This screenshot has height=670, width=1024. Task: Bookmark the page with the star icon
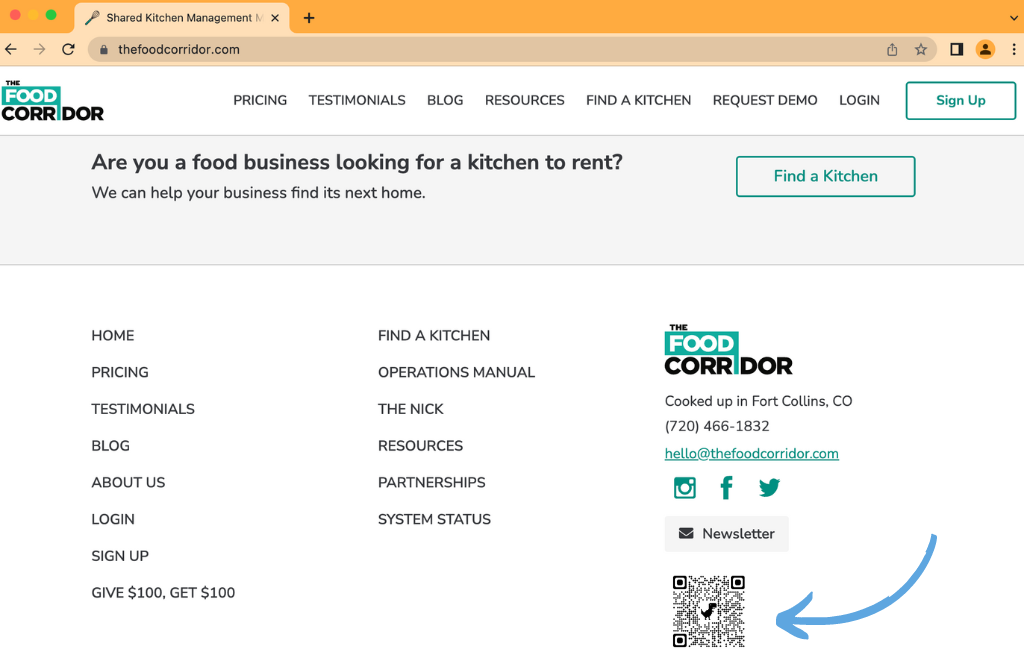921,48
